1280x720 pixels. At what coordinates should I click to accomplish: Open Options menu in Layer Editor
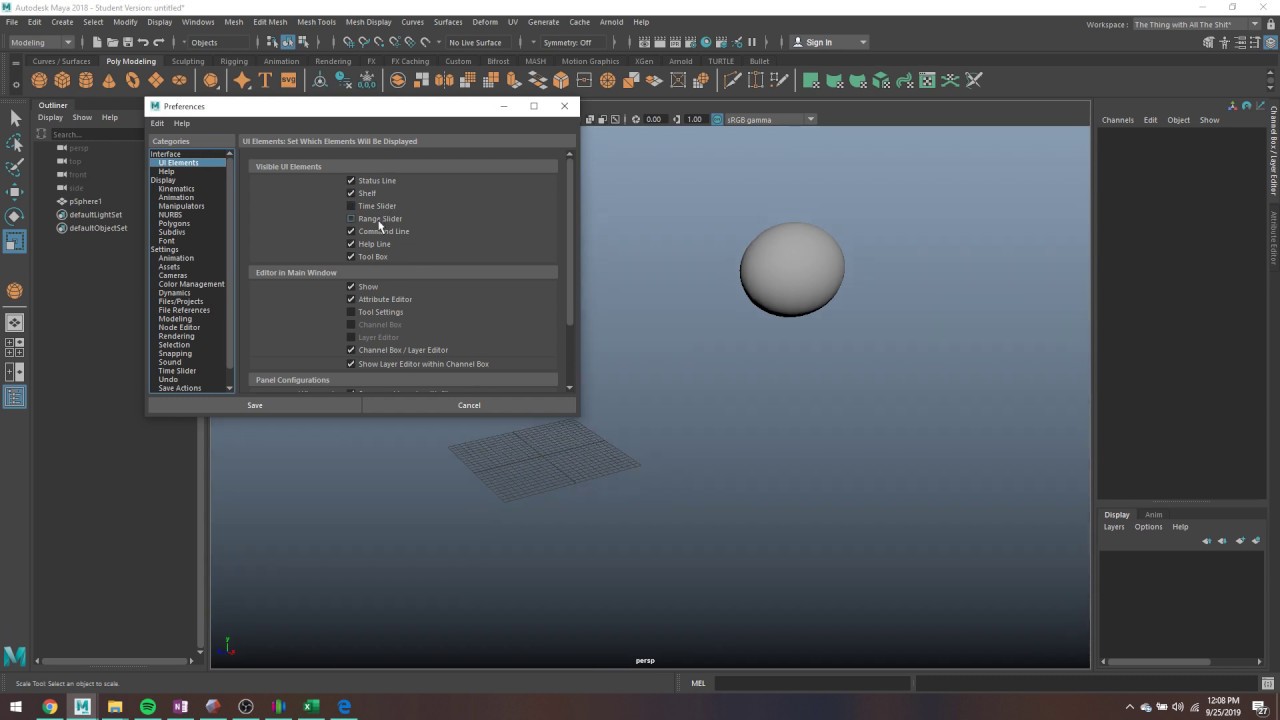coord(1148,527)
